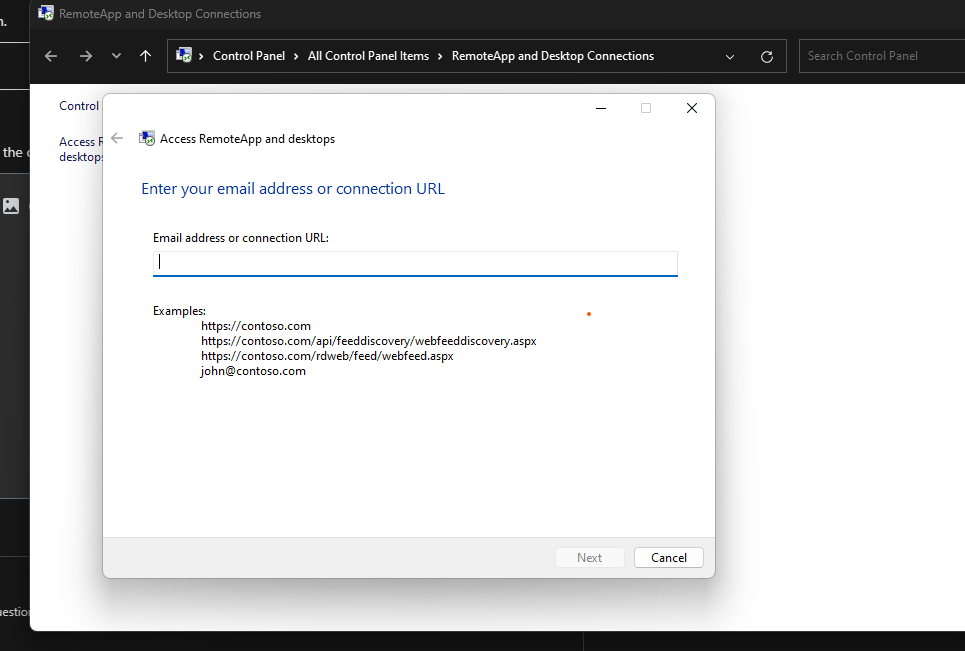Click the address bar RemoteApp icon
The width and height of the screenshot is (965, 651).
point(183,55)
